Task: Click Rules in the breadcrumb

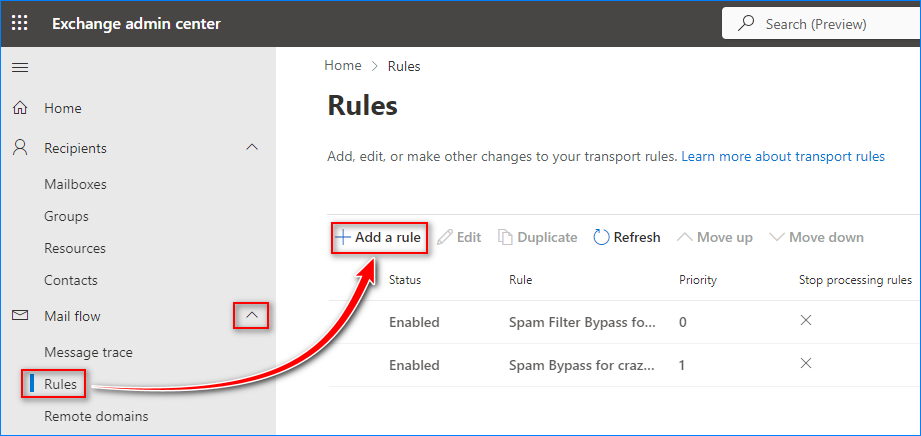Action: tap(404, 66)
